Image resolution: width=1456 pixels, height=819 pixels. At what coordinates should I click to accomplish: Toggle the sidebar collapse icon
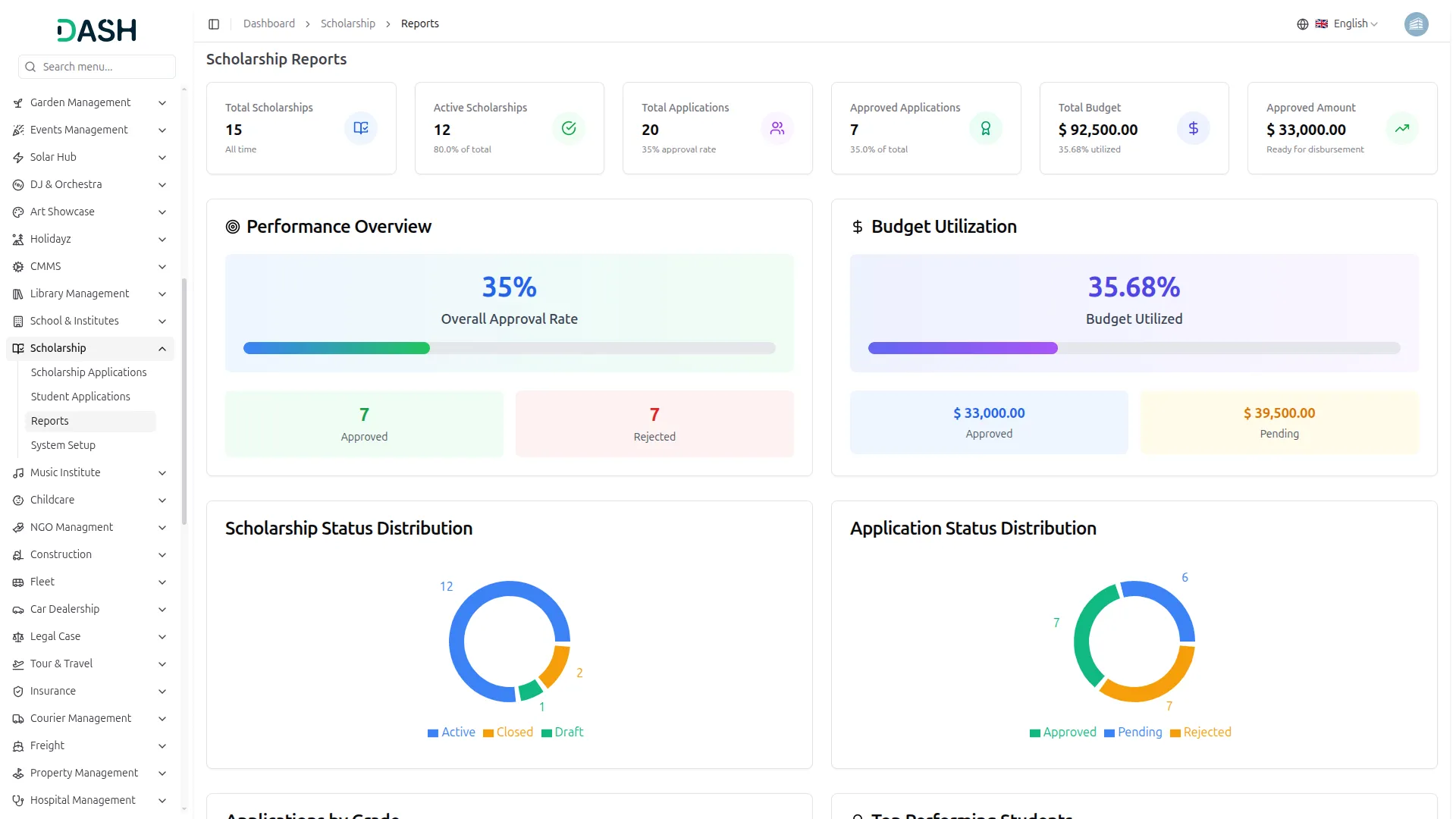tap(214, 24)
